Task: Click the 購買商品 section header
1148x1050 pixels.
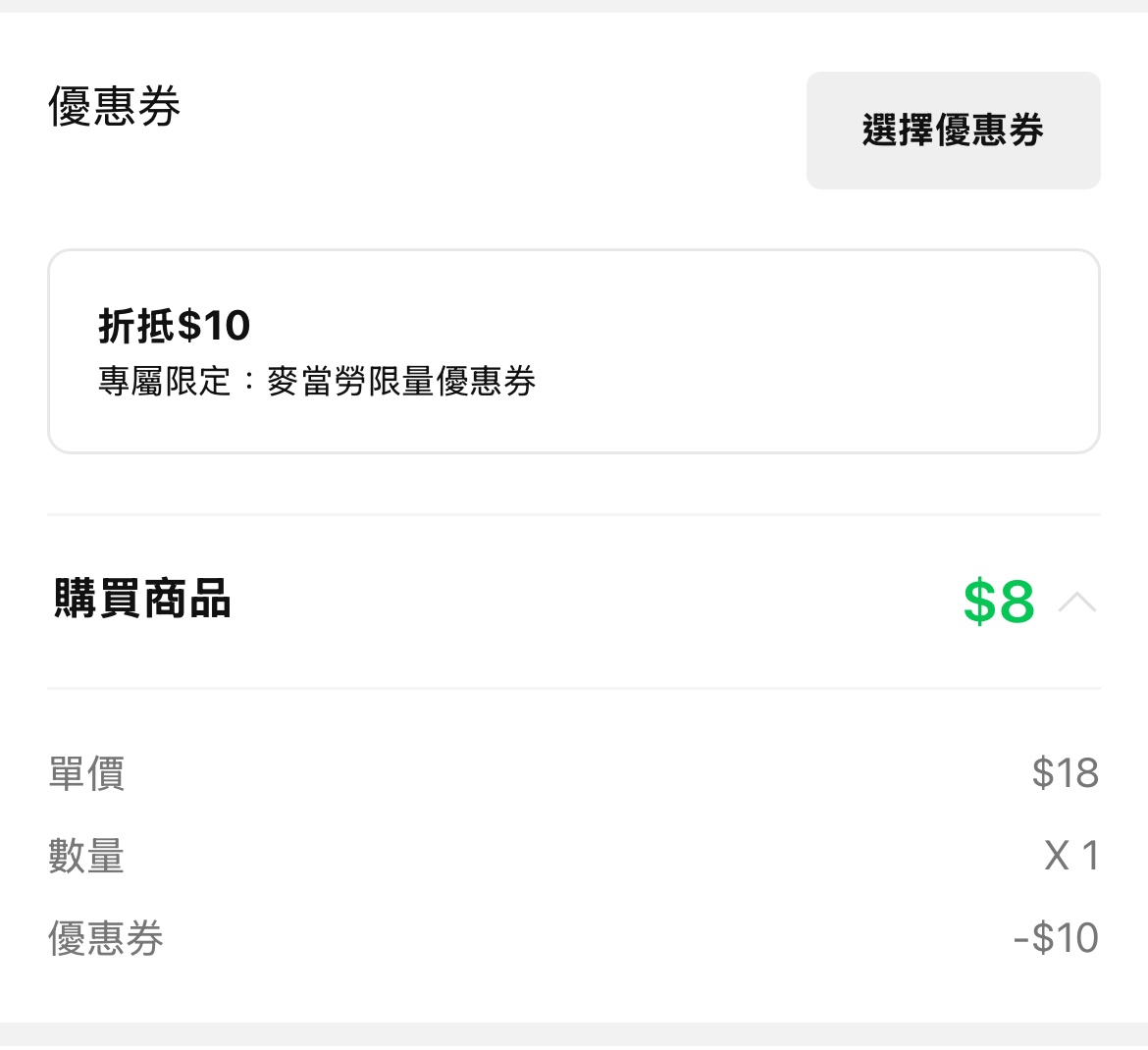Action: [142, 600]
